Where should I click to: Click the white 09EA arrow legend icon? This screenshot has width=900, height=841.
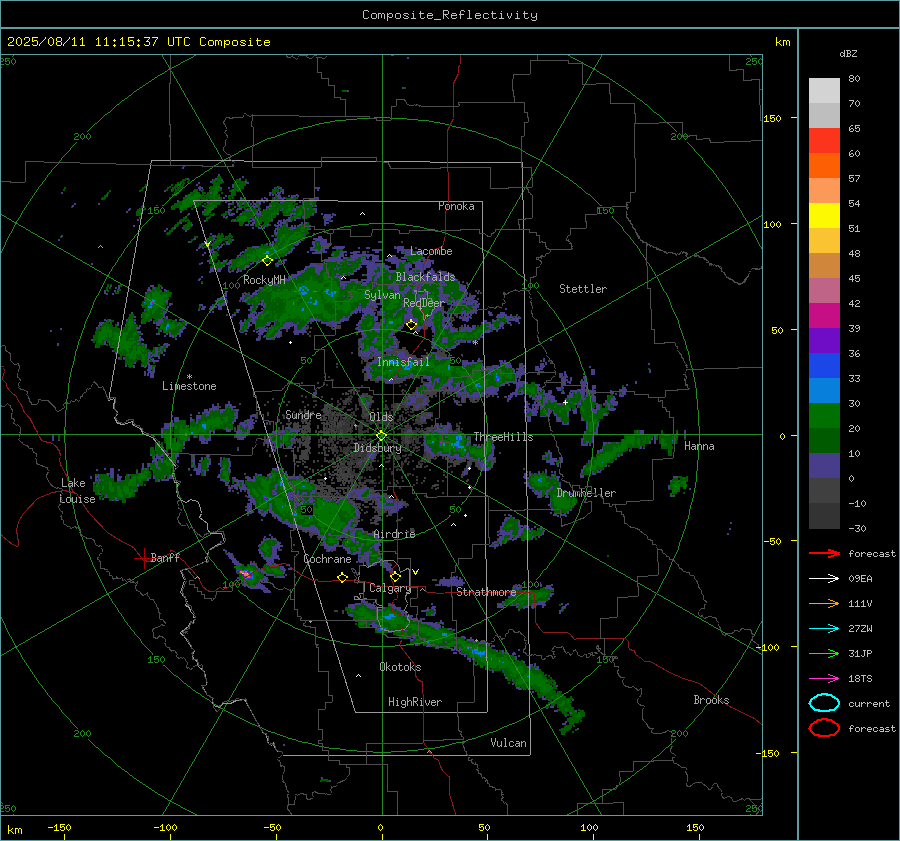824,579
